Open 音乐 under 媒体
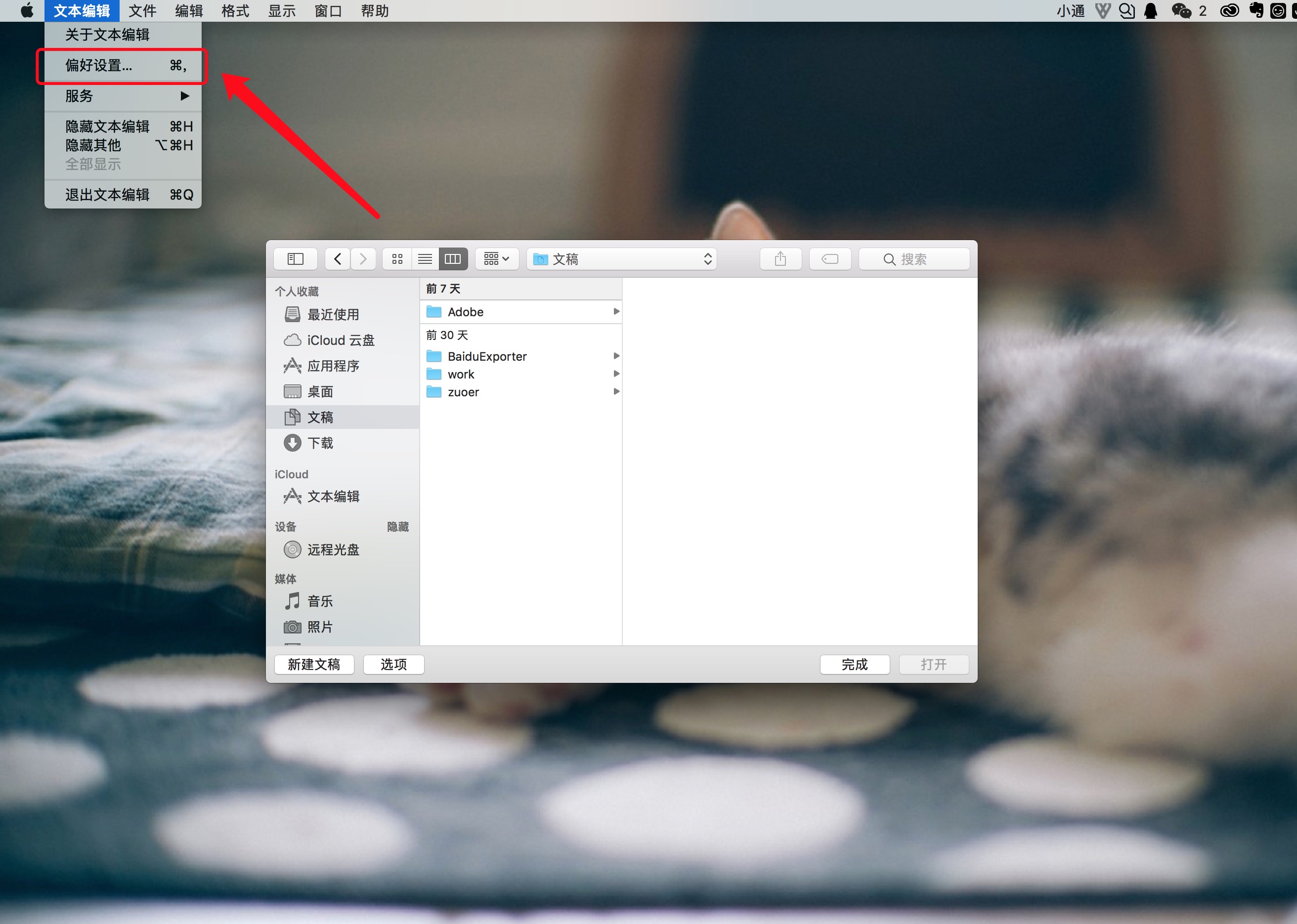This screenshot has width=1297, height=924. coord(343,601)
